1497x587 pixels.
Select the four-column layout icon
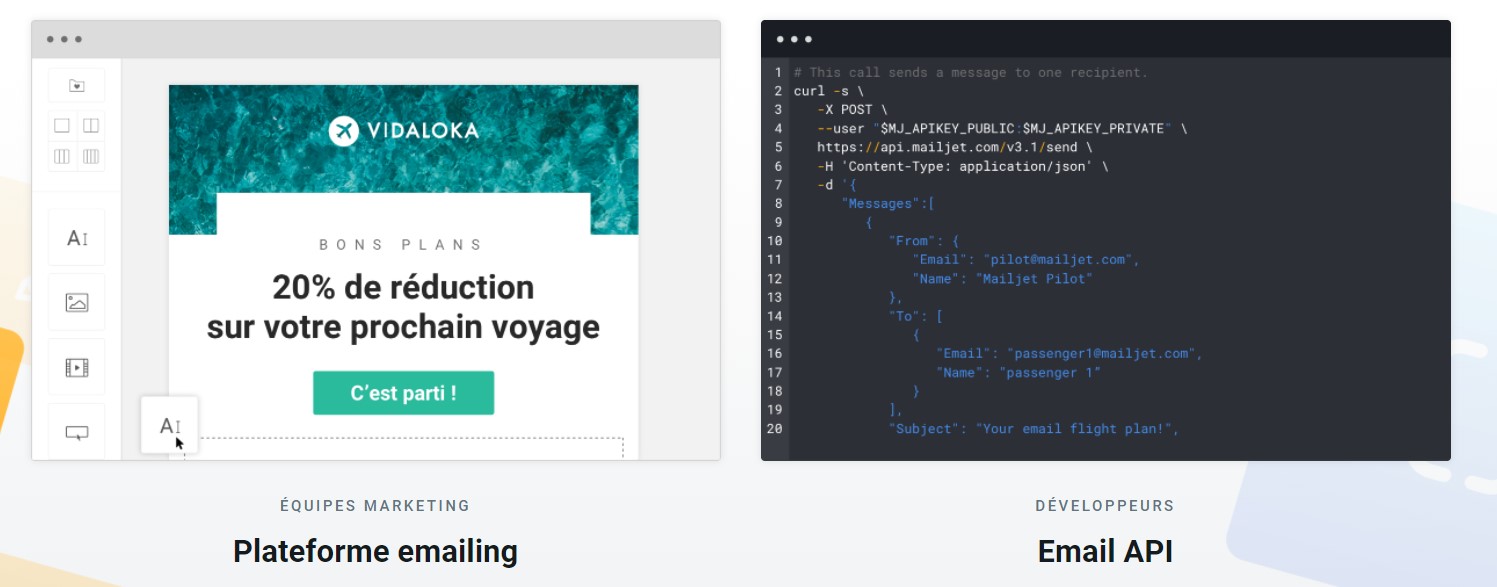91,156
